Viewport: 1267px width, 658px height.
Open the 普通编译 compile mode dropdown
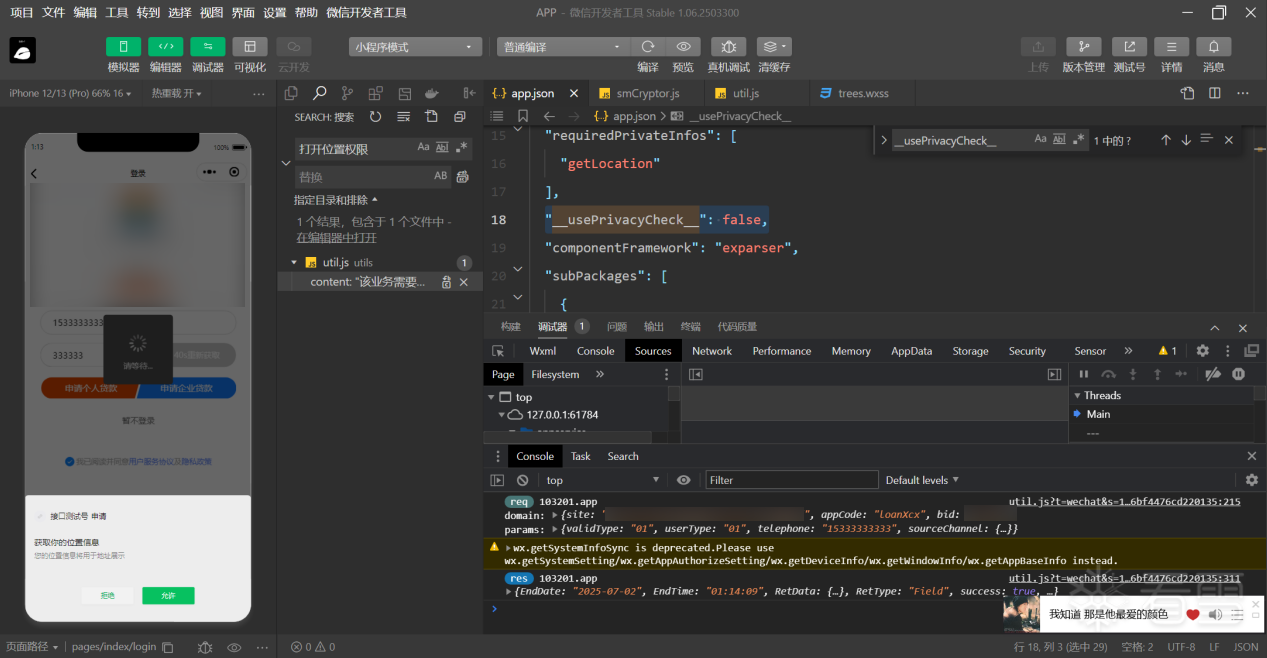click(562, 47)
